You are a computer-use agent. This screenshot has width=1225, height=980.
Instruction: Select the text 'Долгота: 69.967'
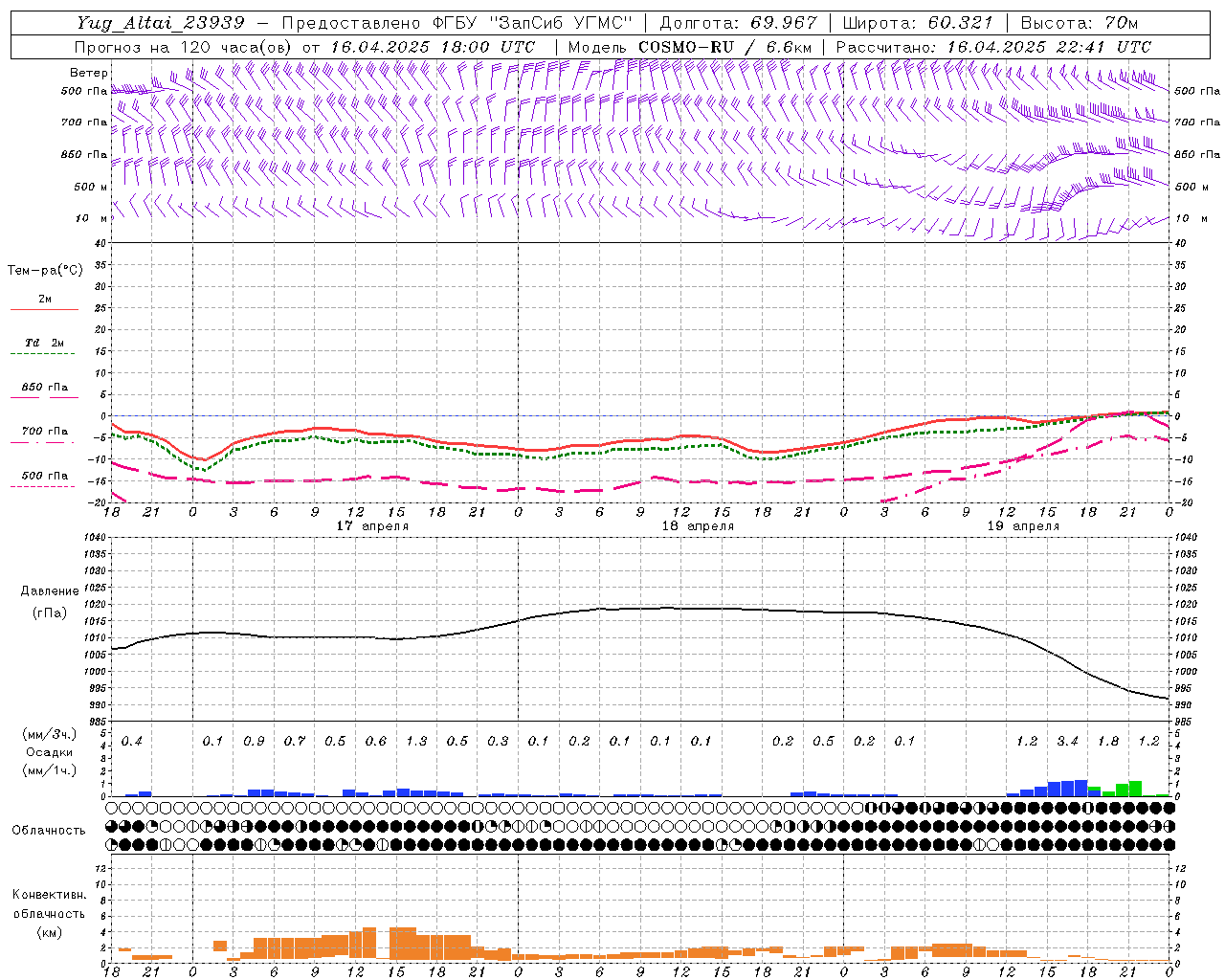[x=739, y=23]
